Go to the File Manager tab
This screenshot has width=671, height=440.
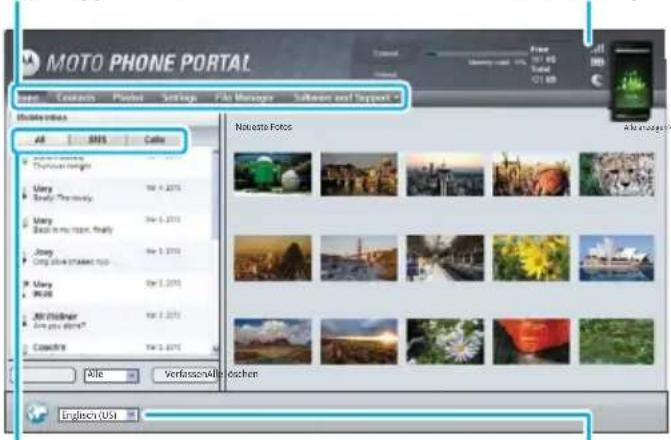point(244,98)
